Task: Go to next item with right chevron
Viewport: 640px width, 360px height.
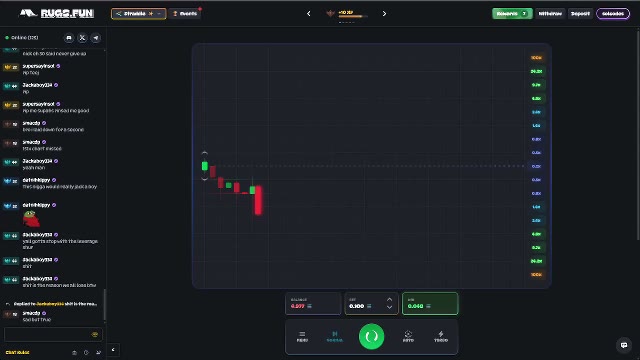Action: pyautogui.click(x=384, y=13)
